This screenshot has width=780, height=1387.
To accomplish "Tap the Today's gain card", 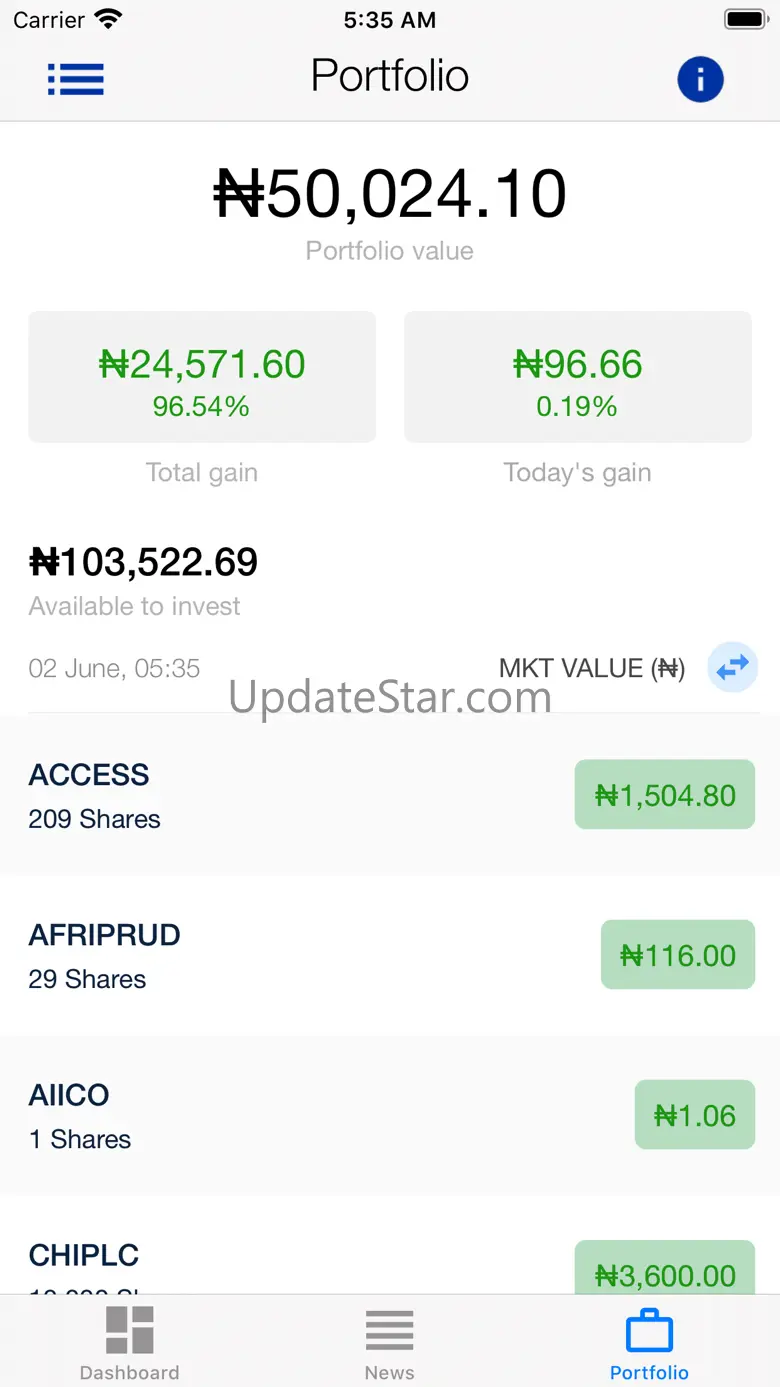I will [577, 377].
